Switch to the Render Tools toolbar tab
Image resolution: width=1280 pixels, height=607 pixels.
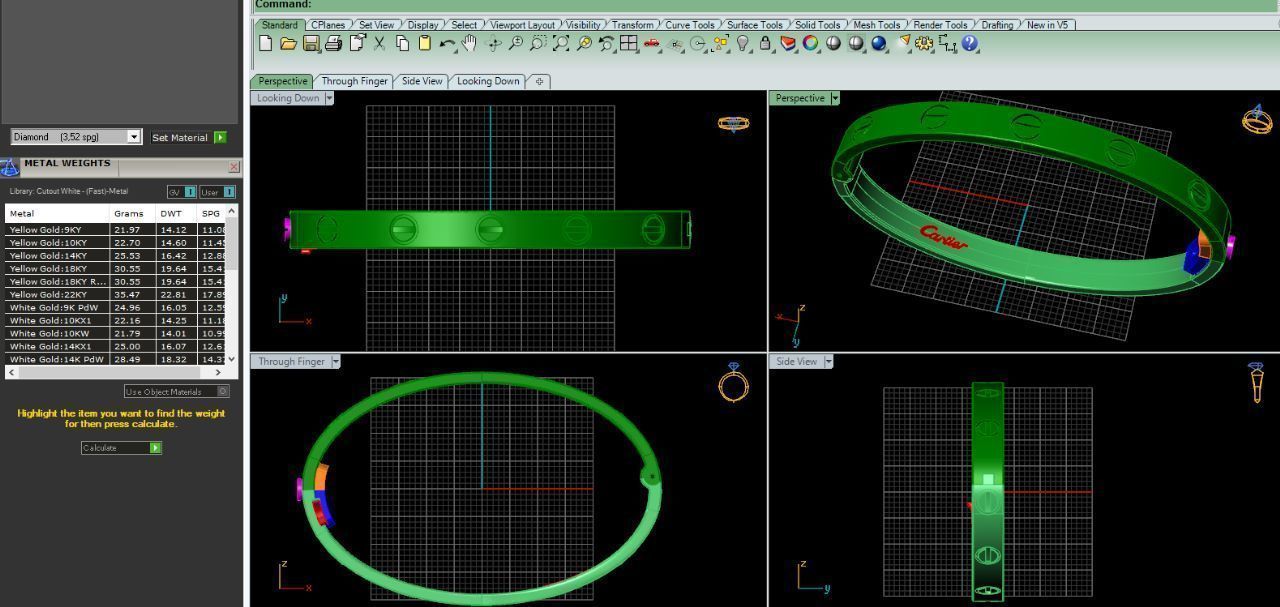click(940, 25)
